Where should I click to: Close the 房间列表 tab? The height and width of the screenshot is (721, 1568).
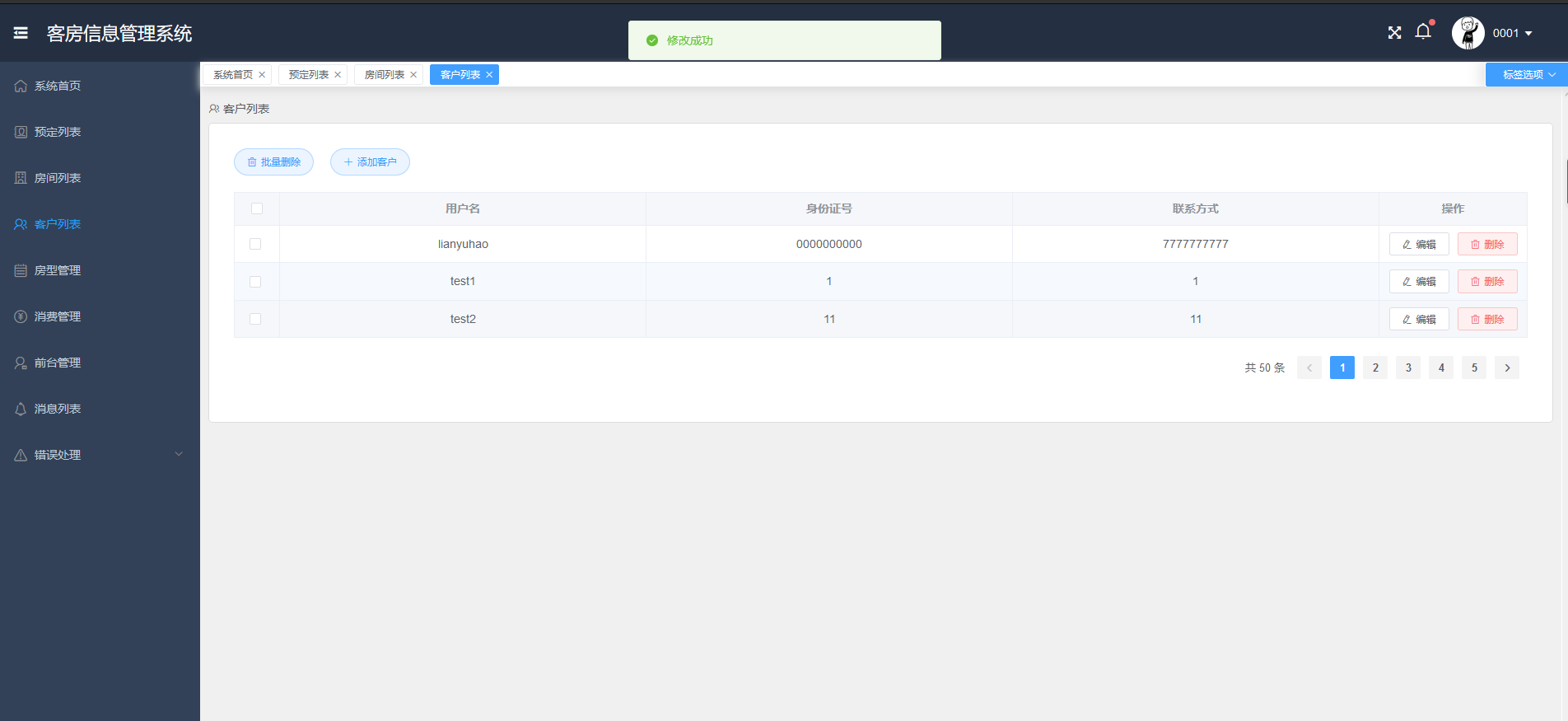coord(413,75)
